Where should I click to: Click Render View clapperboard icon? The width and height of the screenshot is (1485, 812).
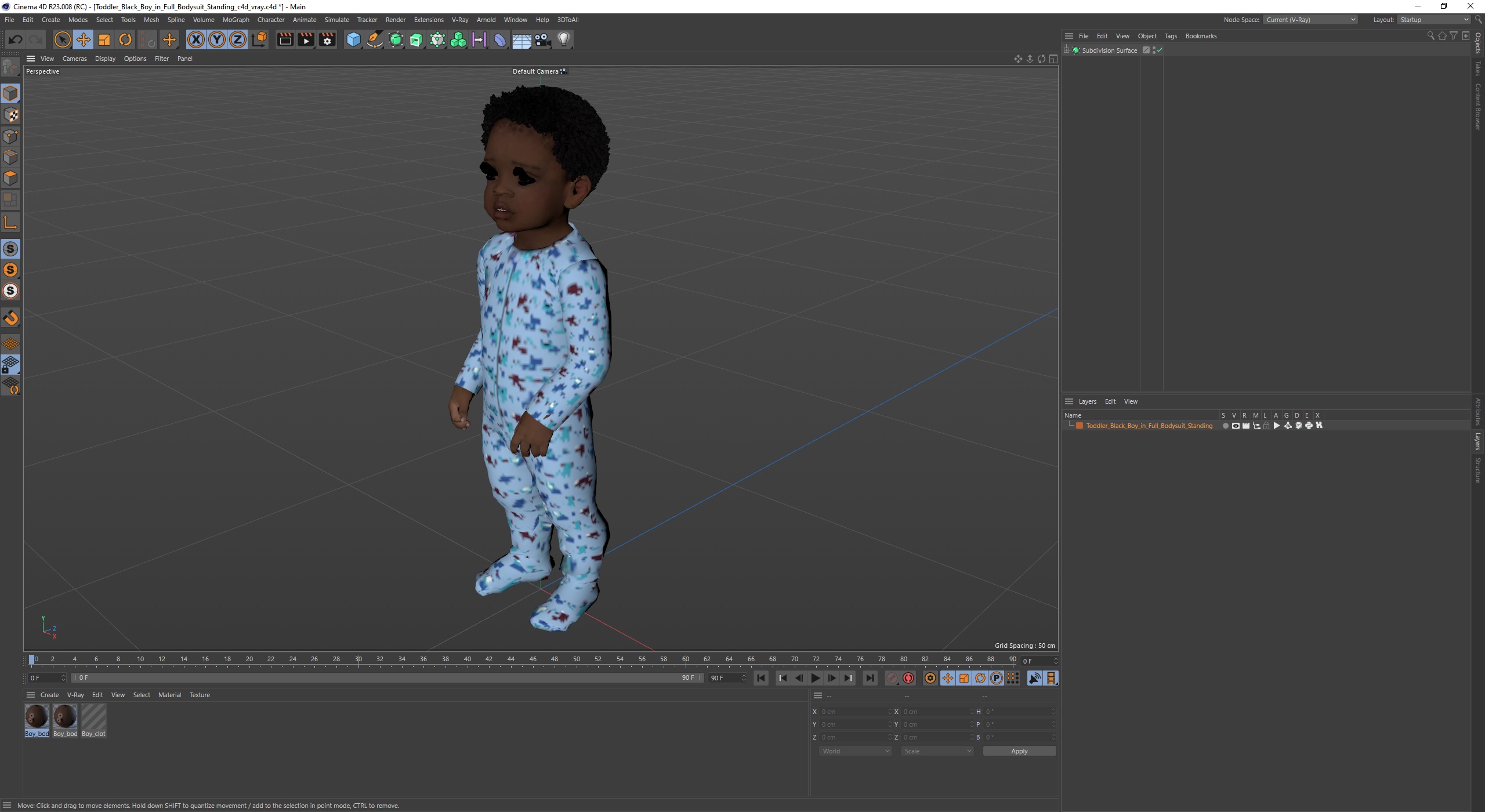[285, 39]
